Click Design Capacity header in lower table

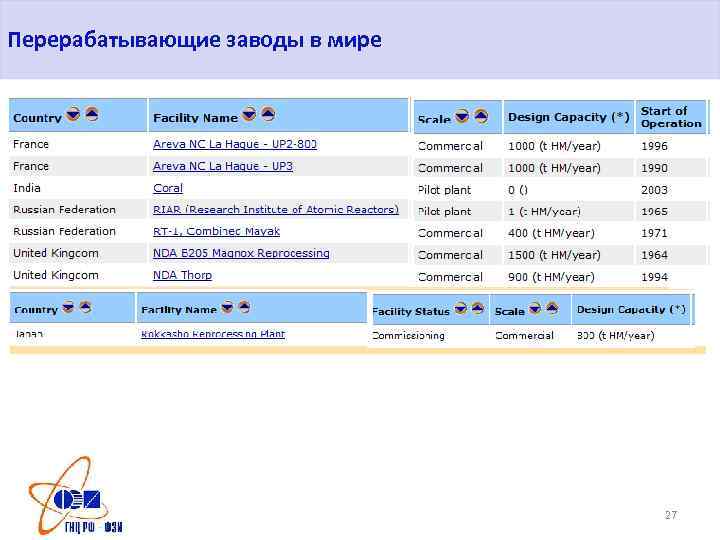coord(631,310)
